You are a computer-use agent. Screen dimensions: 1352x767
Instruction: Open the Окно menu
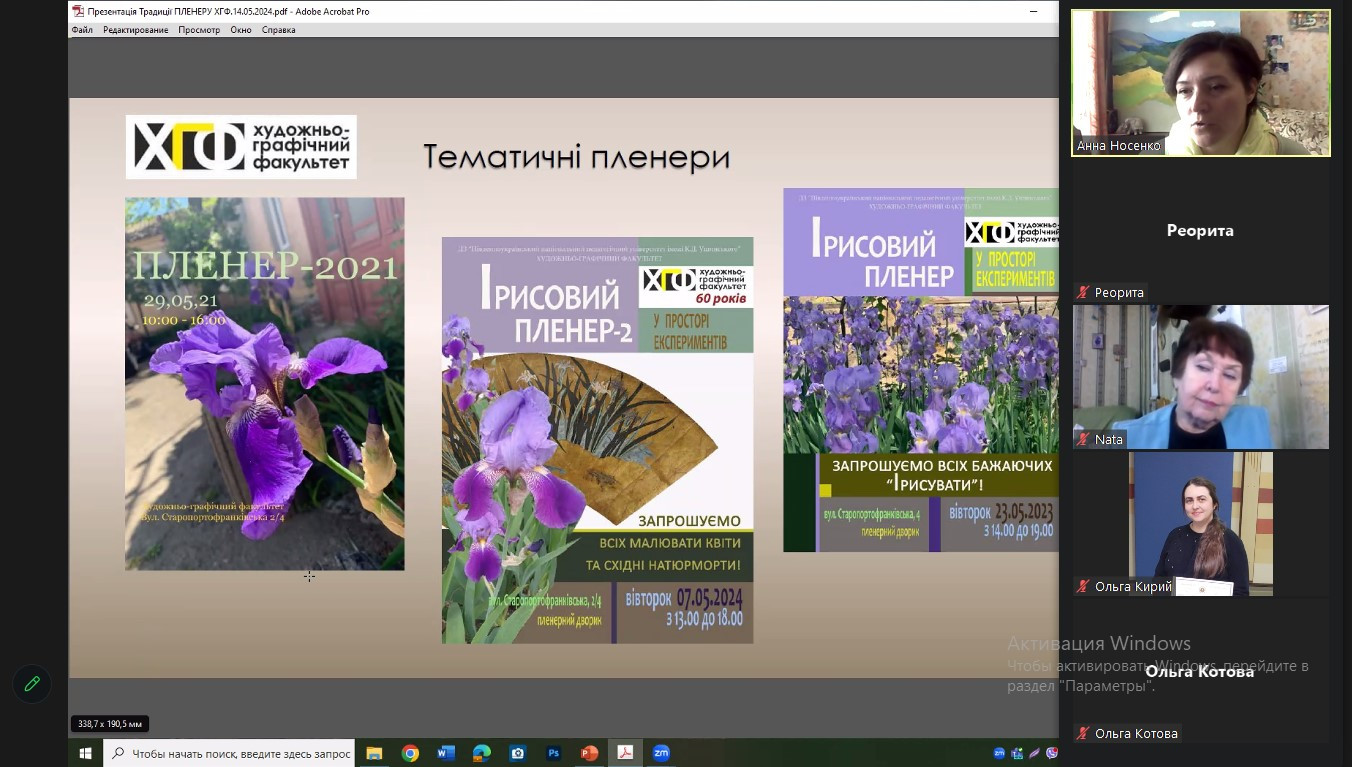point(241,30)
